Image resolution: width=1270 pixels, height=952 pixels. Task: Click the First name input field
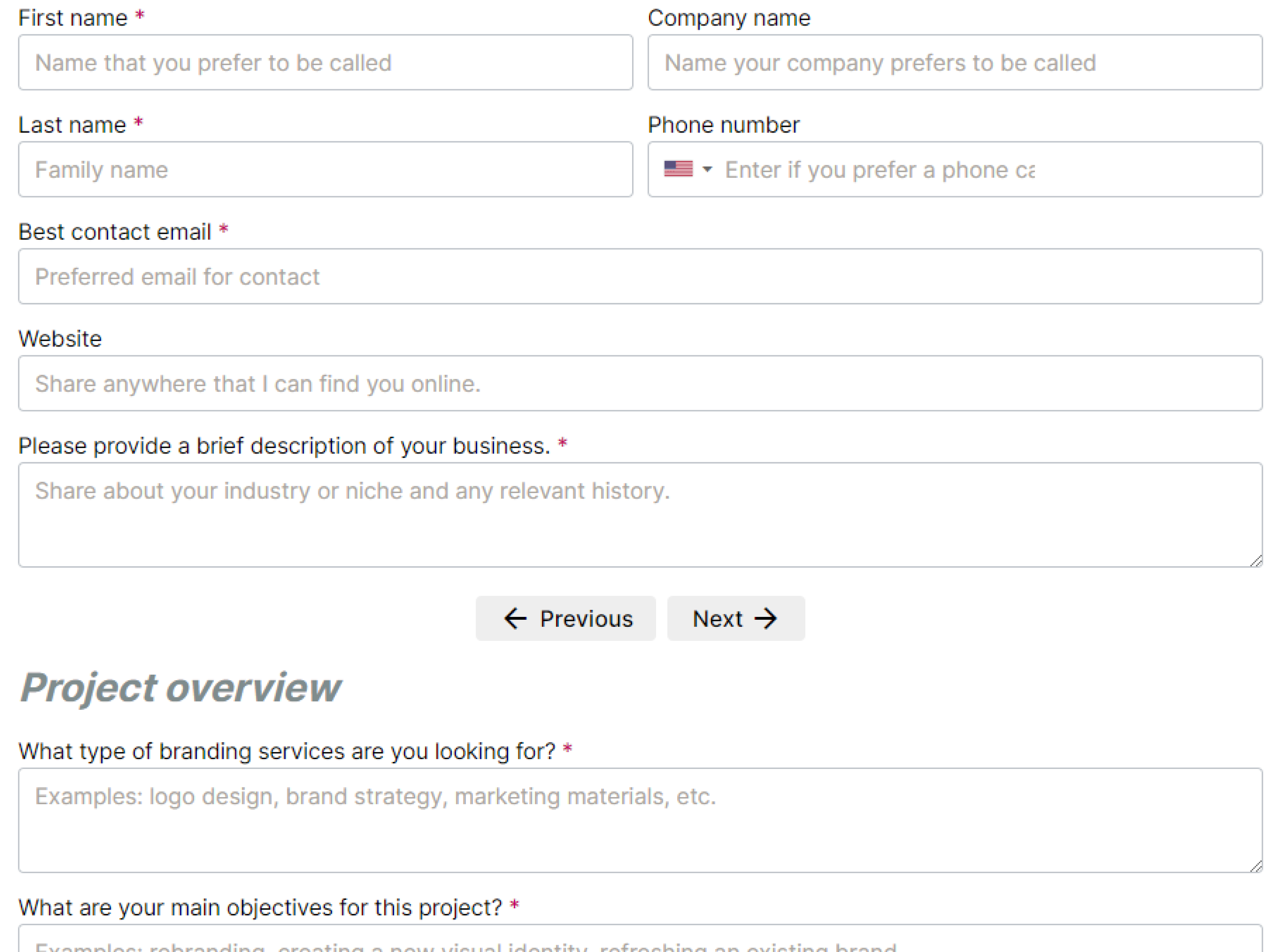[x=325, y=62]
